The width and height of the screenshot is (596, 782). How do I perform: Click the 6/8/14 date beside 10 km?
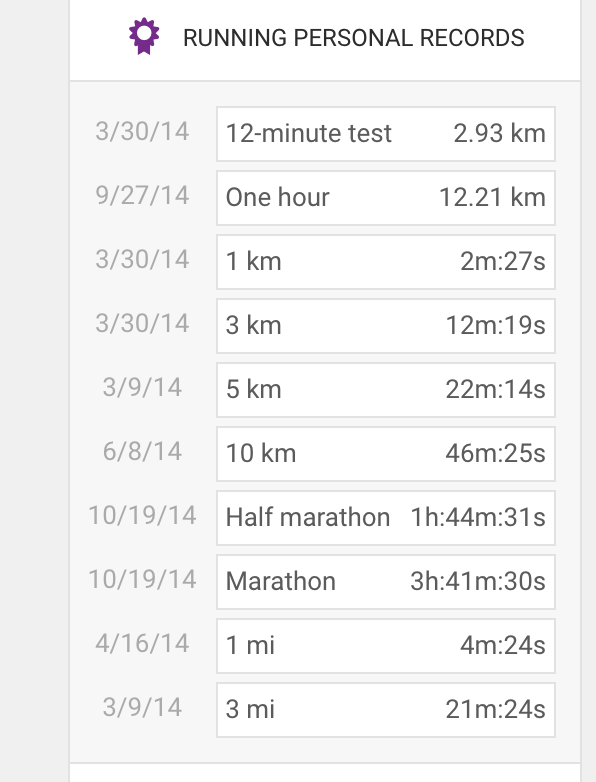coord(142,452)
